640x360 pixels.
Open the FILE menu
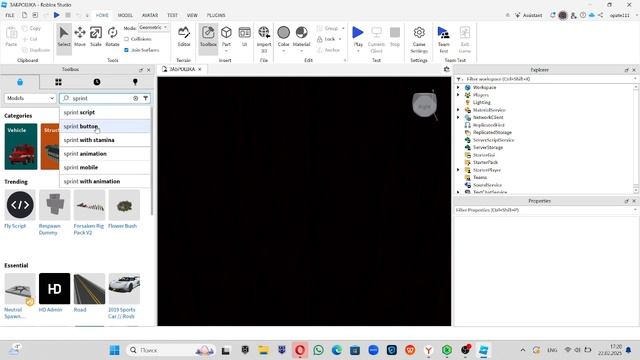coord(10,15)
